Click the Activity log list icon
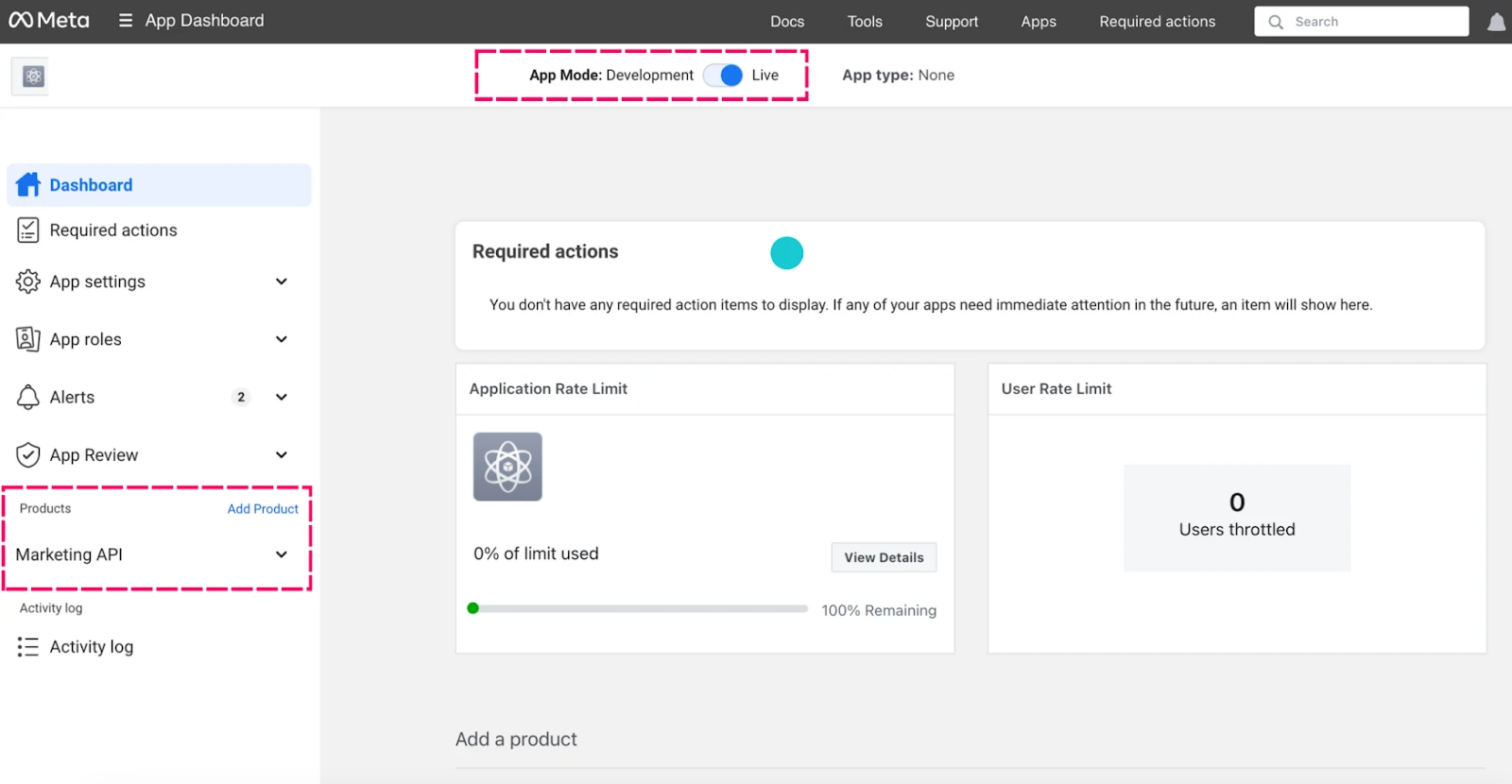This screenshot has height=784, width=1512. (28, 647)
